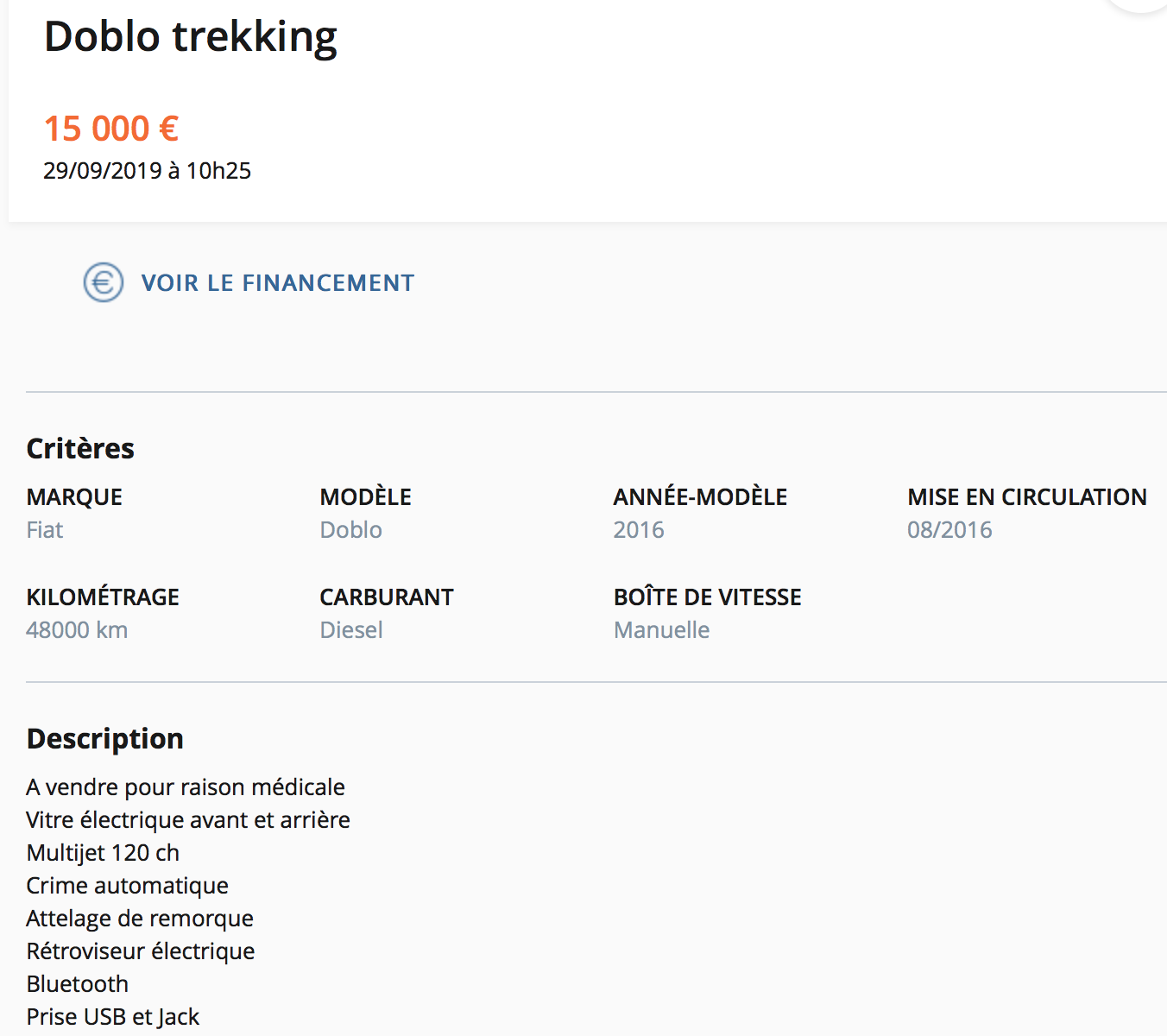Screen dimensions: 1167x1036
Task: Select the Prise USB et Jack line
Action: 113,1017
